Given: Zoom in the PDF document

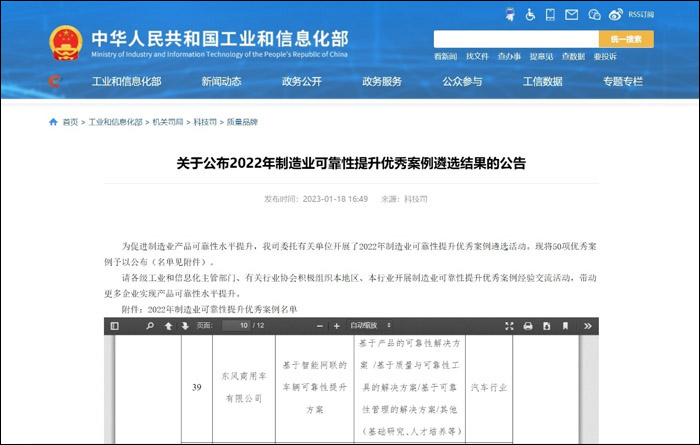Looking at the screenshot, I should click(x=337, y=326).
